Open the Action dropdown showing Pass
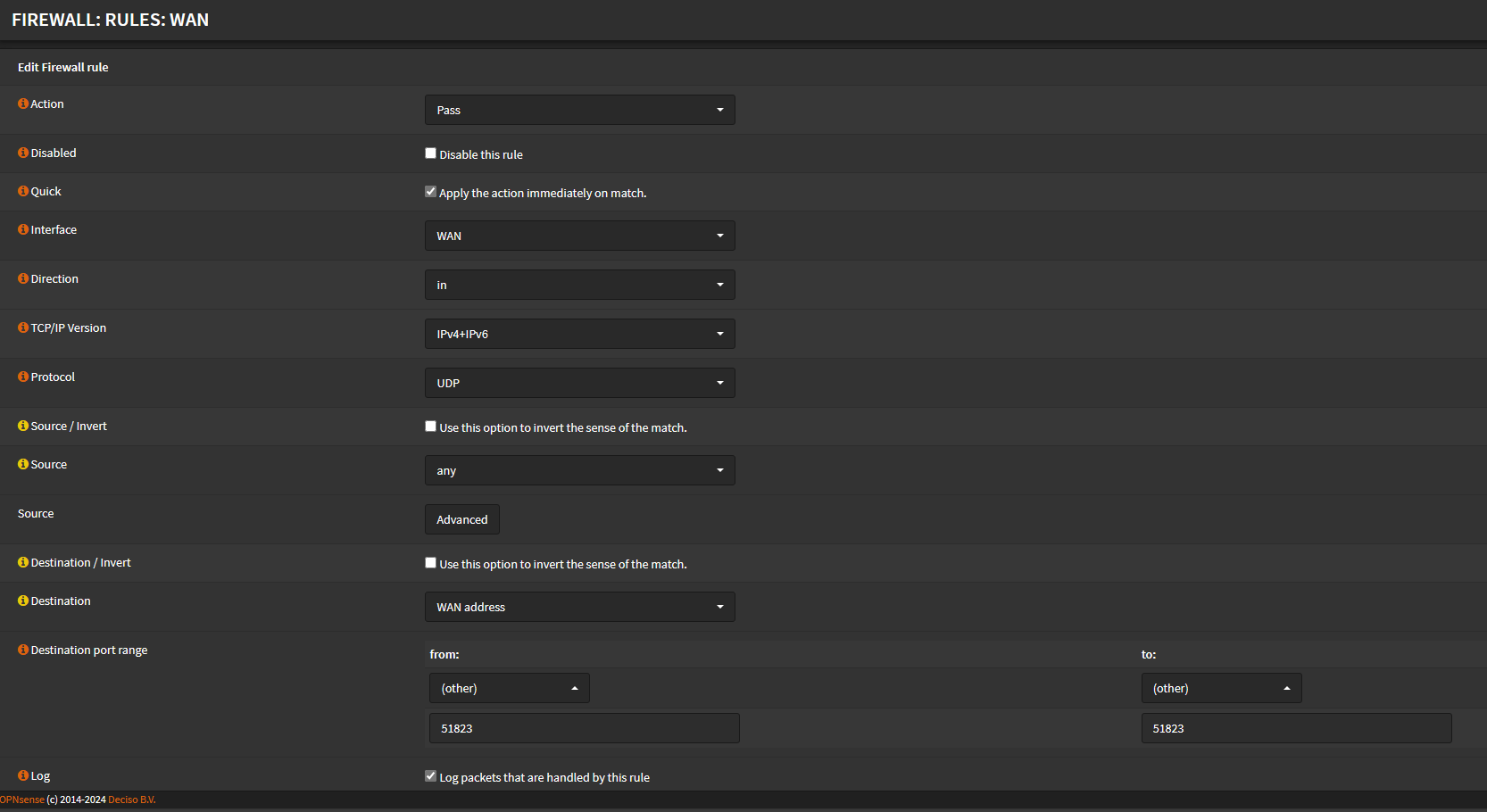Screen dimensions: 1487x812 tap(580, 110)
